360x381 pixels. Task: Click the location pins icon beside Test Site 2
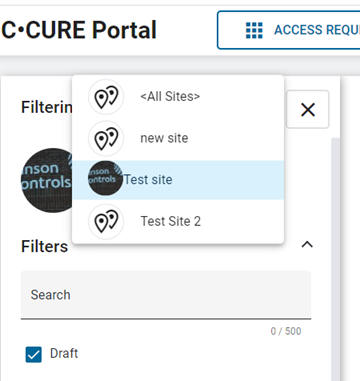106,221
